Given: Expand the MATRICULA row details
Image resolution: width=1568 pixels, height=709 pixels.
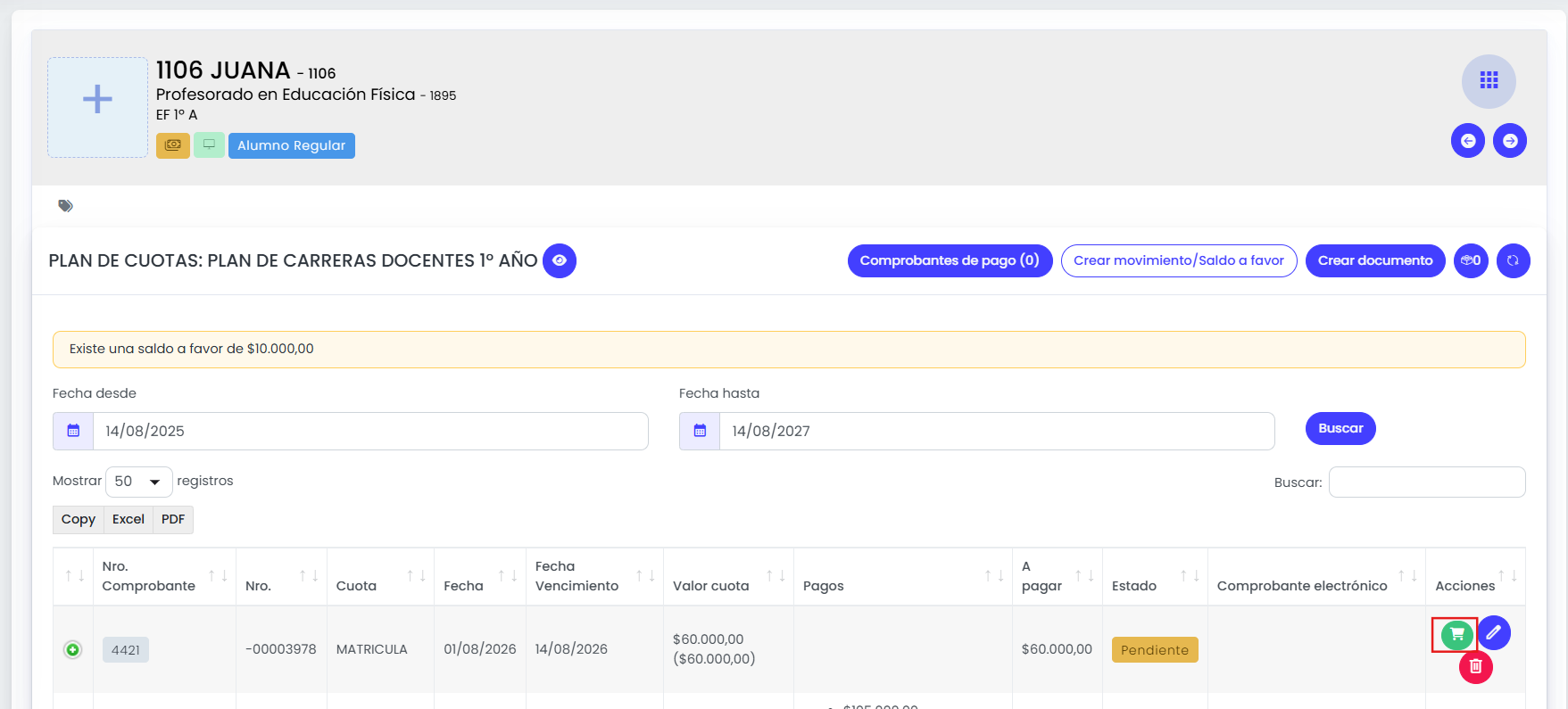Looking at the screenshot, I should coord(73,650).
